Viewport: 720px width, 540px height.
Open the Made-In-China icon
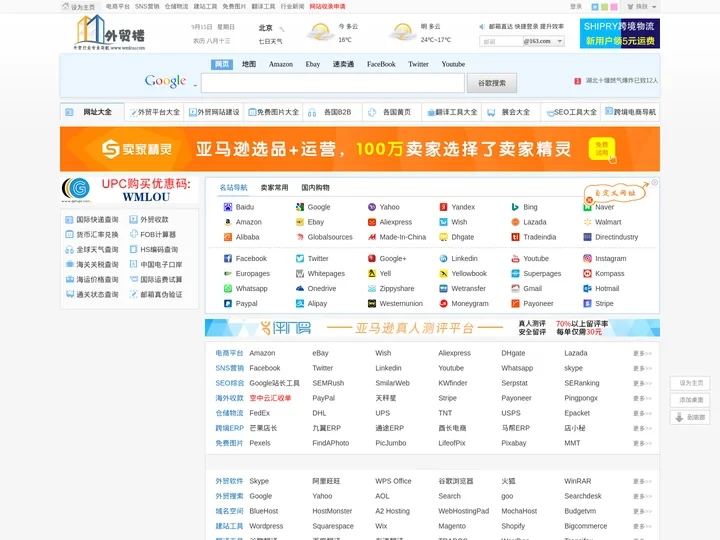371,237
